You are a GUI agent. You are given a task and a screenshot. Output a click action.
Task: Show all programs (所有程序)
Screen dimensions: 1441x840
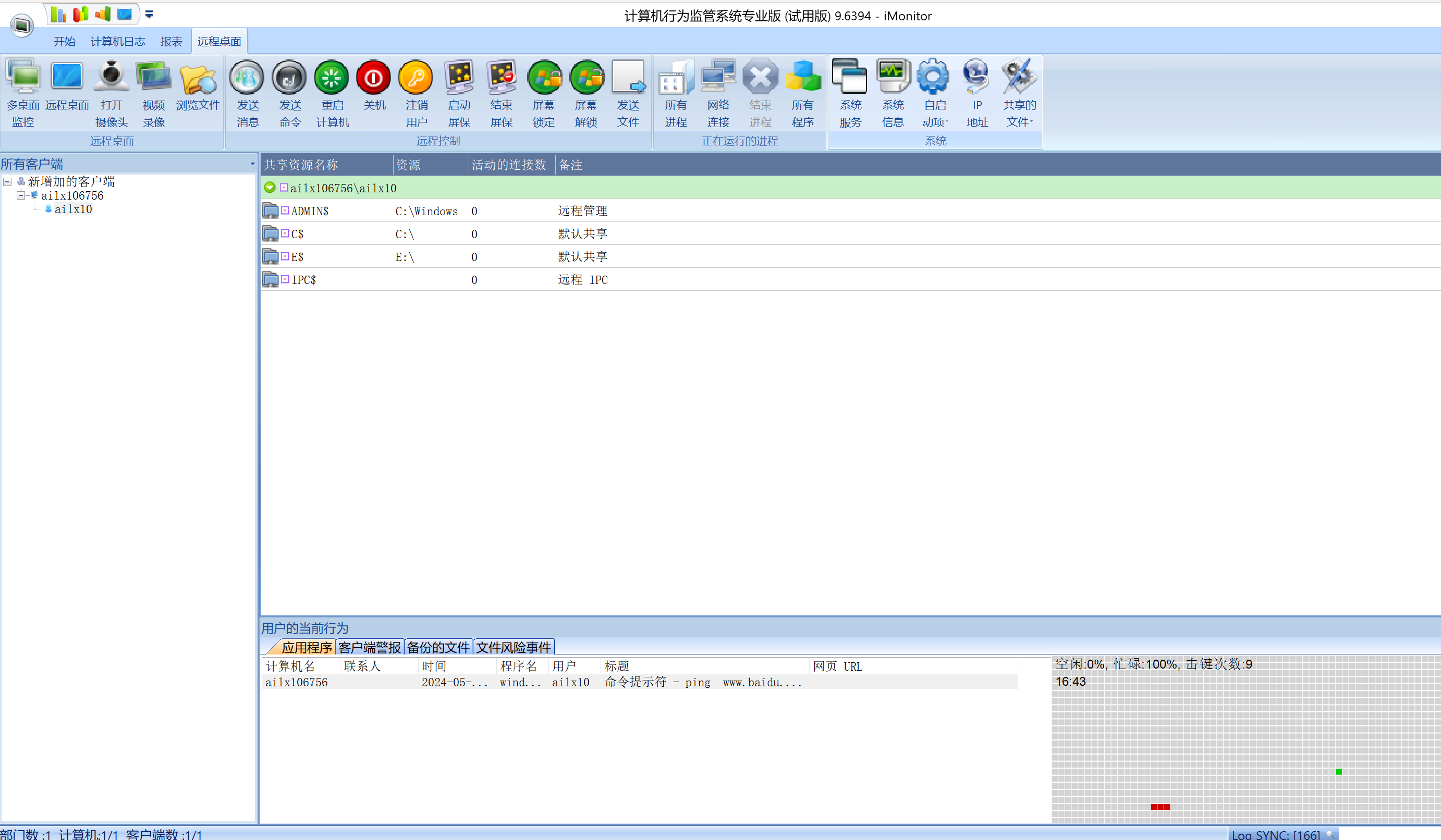(803, 94)
